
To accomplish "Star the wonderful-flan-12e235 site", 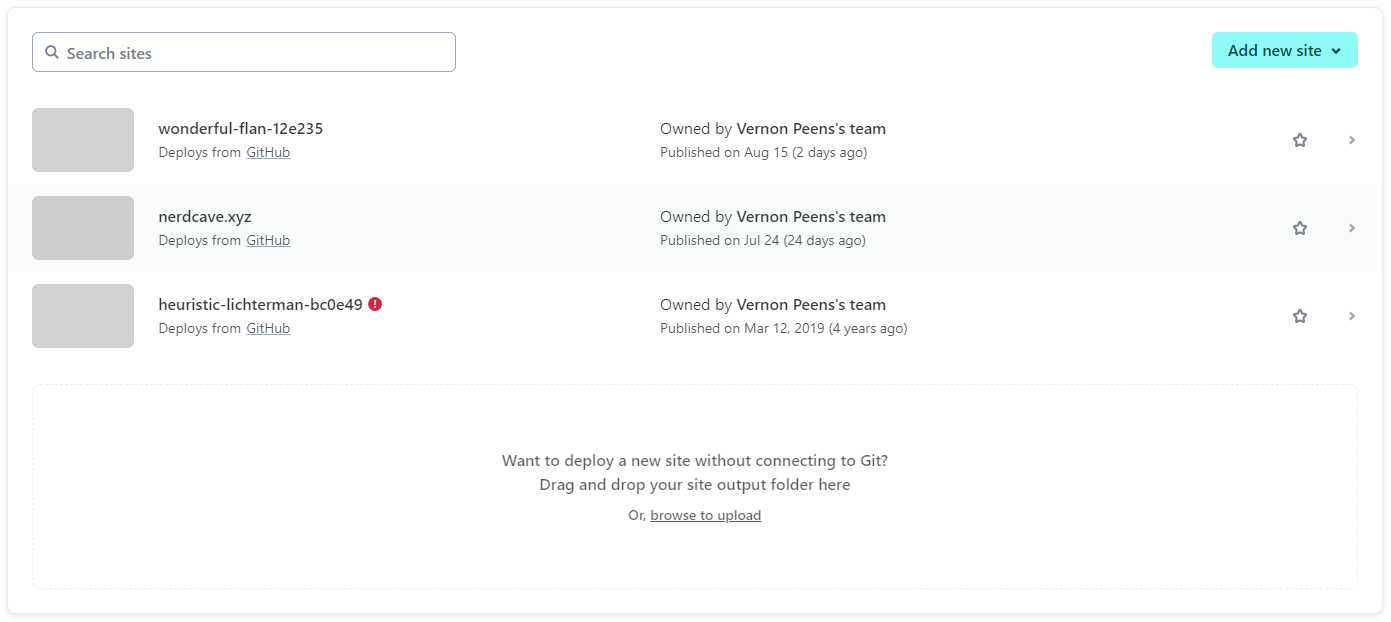I will pos(1300,140).
